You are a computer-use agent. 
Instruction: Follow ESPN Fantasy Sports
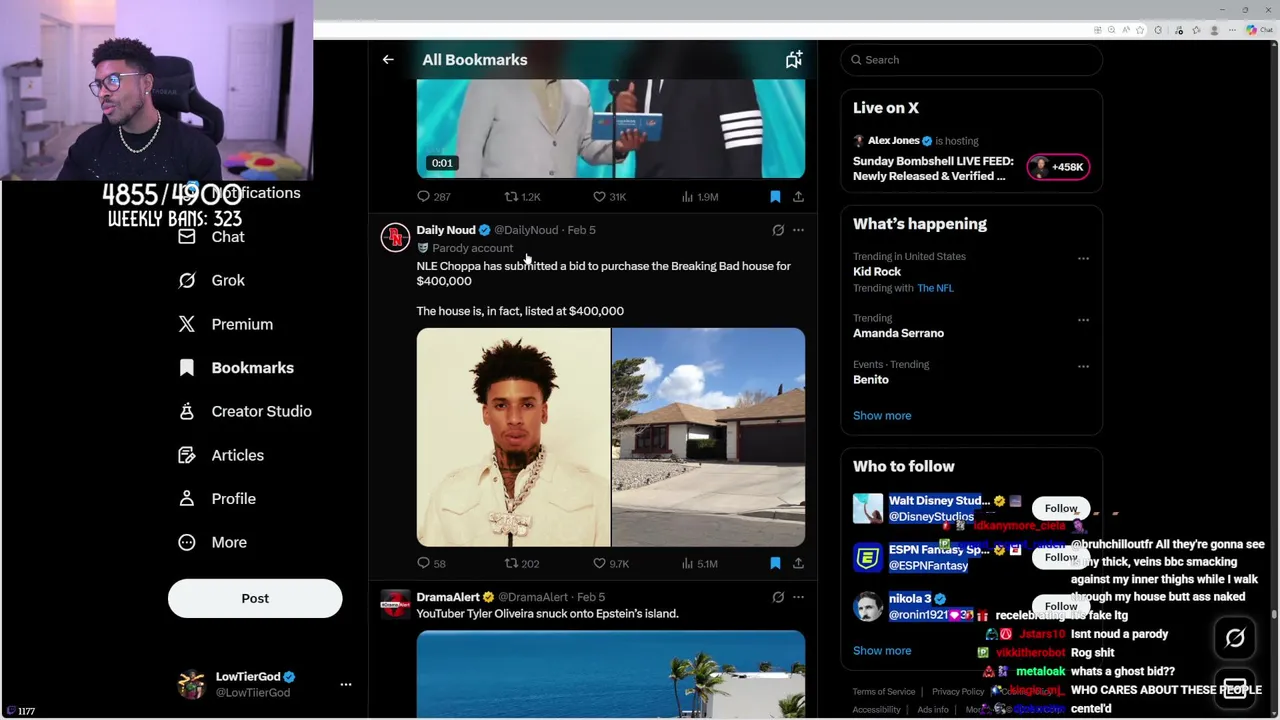(1060, 557)
